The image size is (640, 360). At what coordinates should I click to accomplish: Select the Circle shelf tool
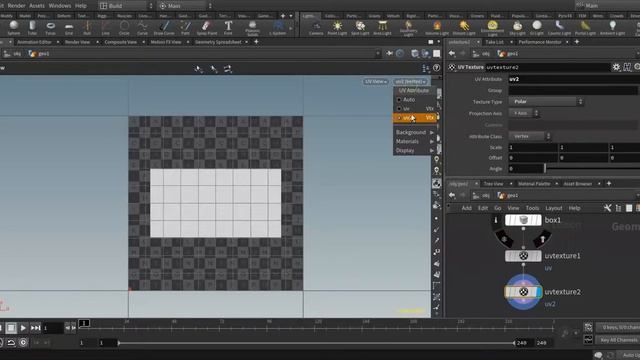(x=124, y=28)
